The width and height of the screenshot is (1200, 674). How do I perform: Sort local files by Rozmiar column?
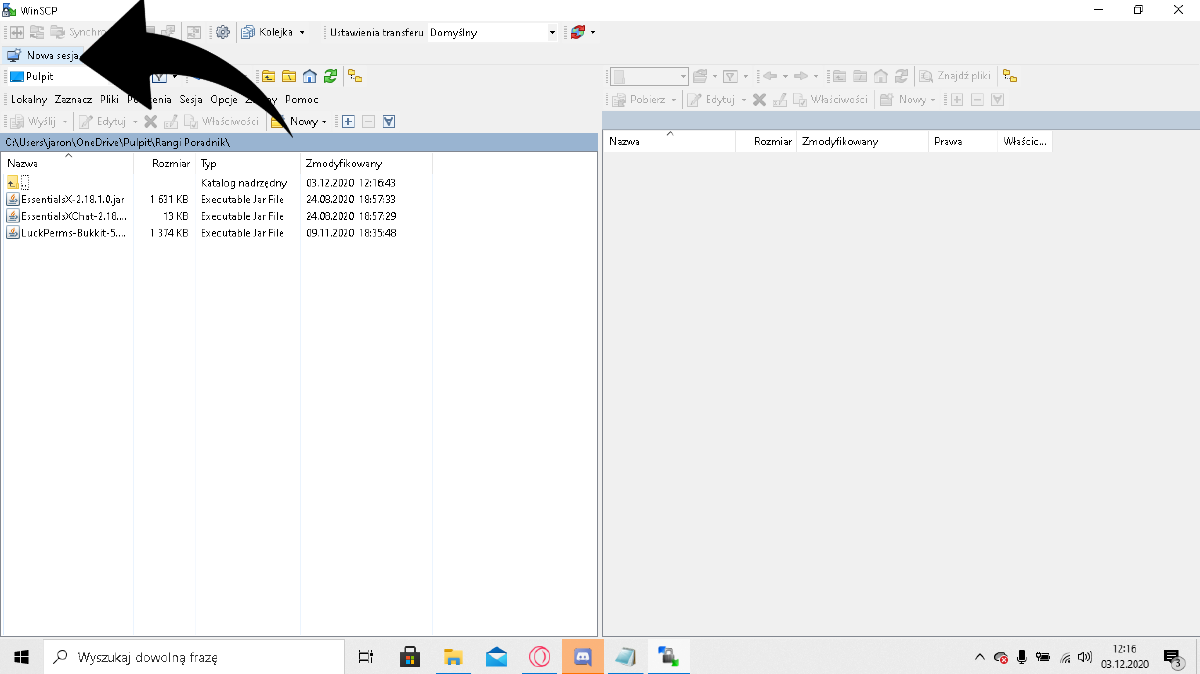pyautogui.click(x=170, y=163)
